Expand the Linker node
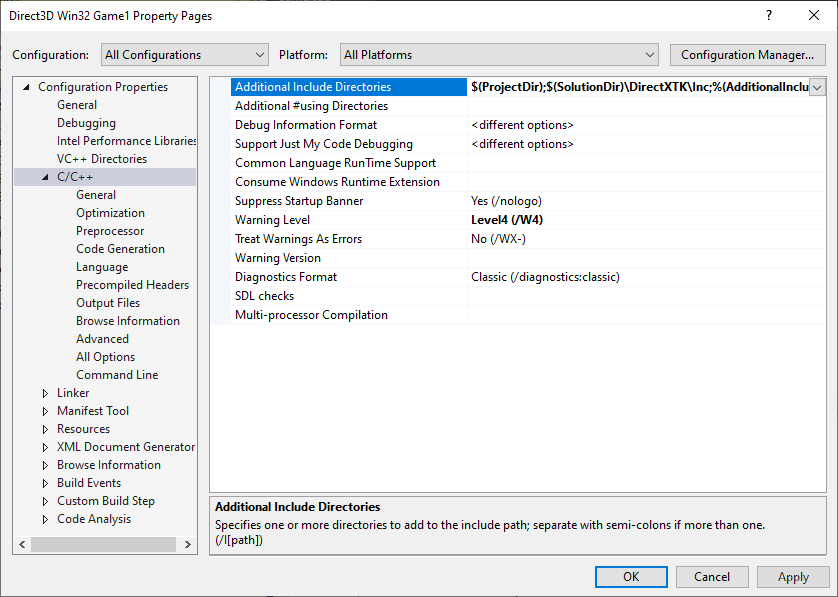Image resolution: width=838 pixels, height=597 pixels. (x=45, y=393)
